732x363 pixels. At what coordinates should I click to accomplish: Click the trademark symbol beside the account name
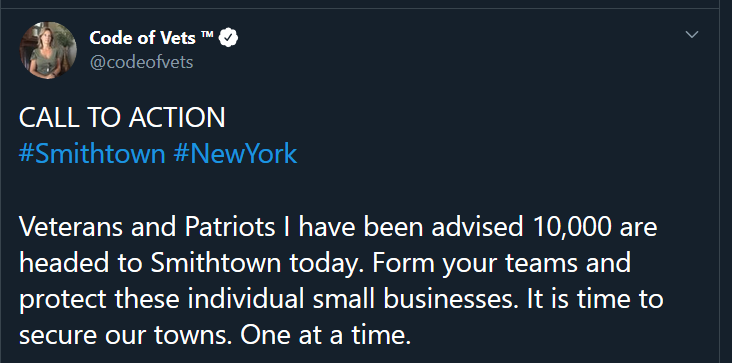(x=207, y=35)
